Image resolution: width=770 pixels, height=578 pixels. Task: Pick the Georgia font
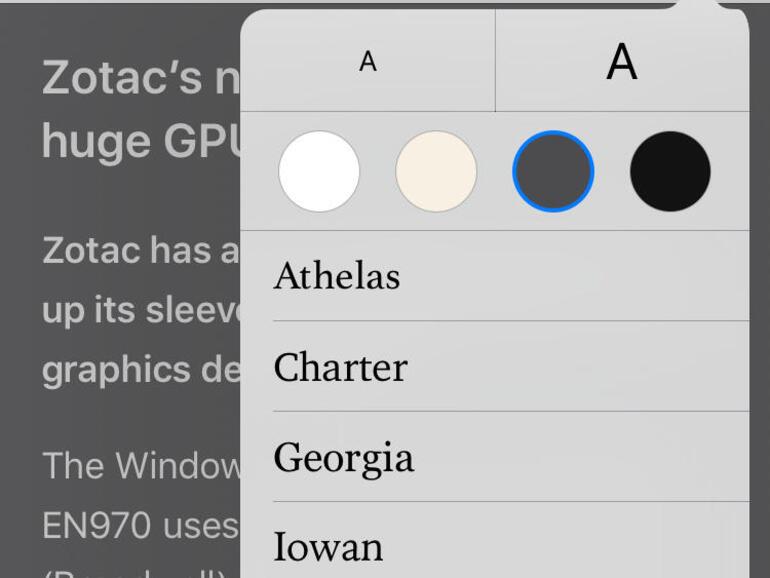pyautogui.click(x=343, y=458)
